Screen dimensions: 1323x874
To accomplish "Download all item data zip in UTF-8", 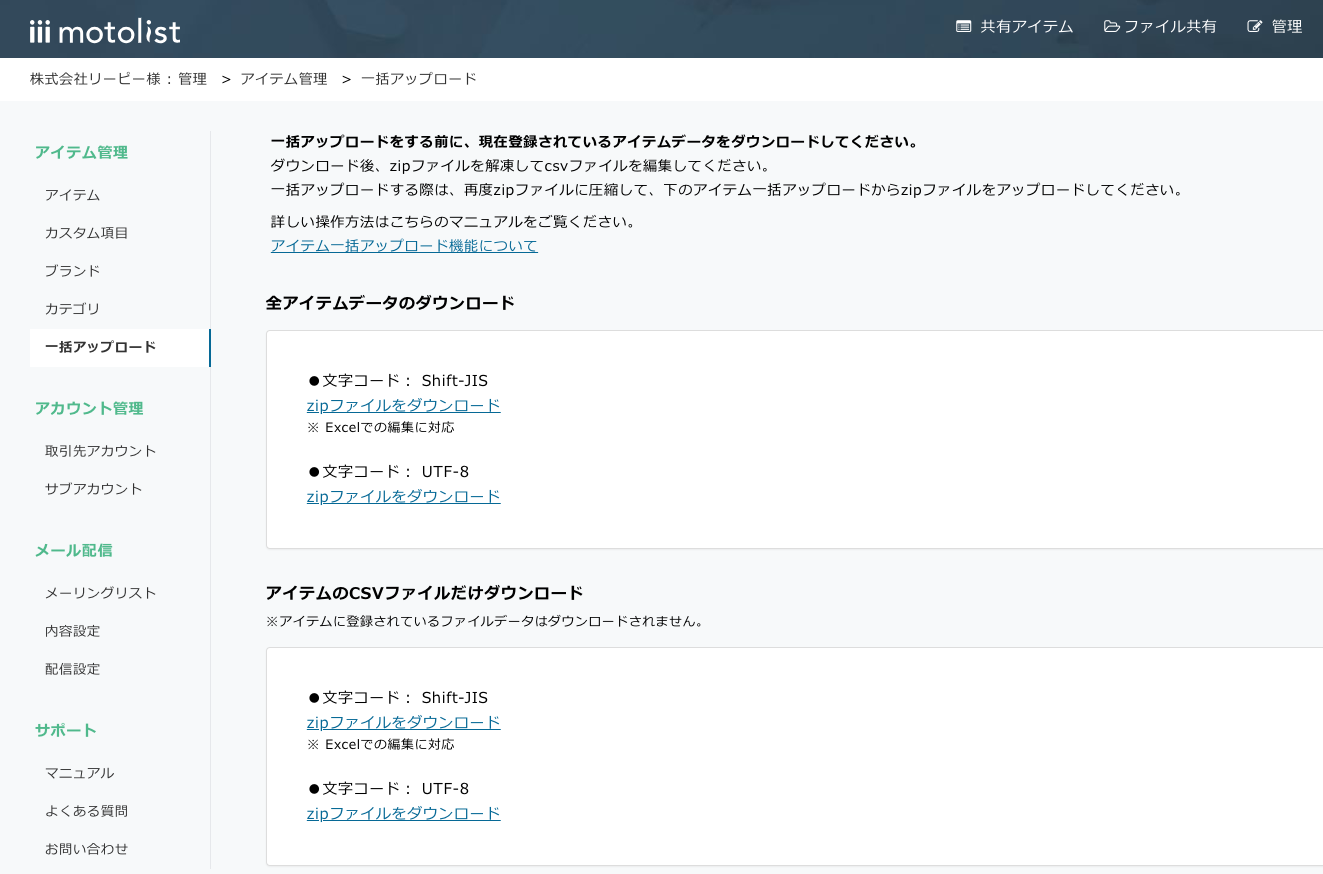I will (403, 497).
